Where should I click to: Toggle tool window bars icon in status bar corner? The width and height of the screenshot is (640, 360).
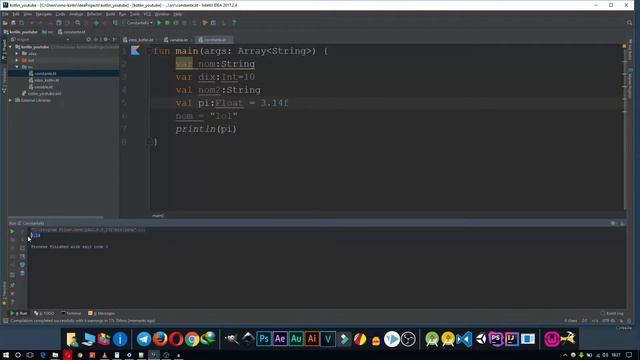[x=5, y=321]
